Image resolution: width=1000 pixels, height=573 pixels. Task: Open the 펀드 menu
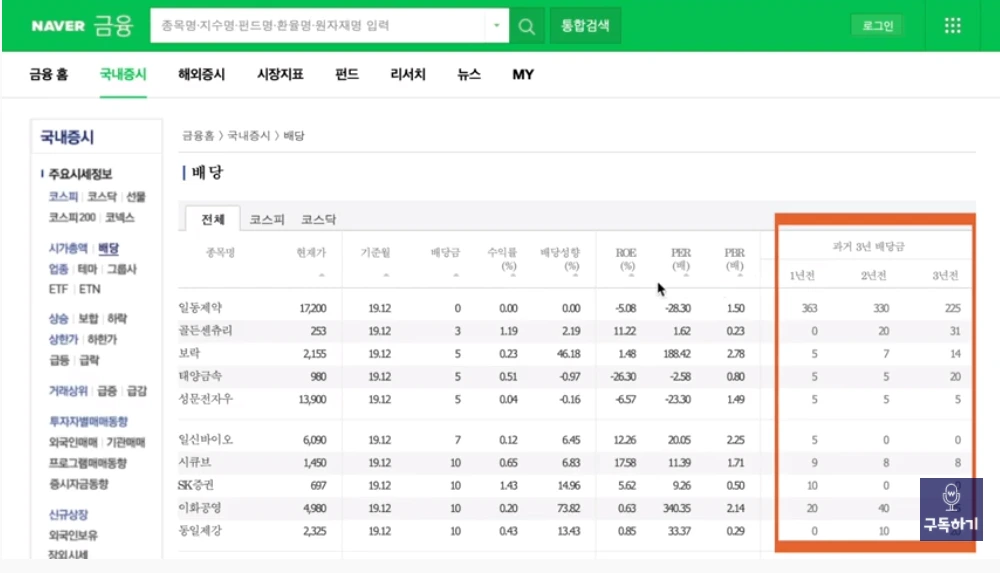point(347,75)
